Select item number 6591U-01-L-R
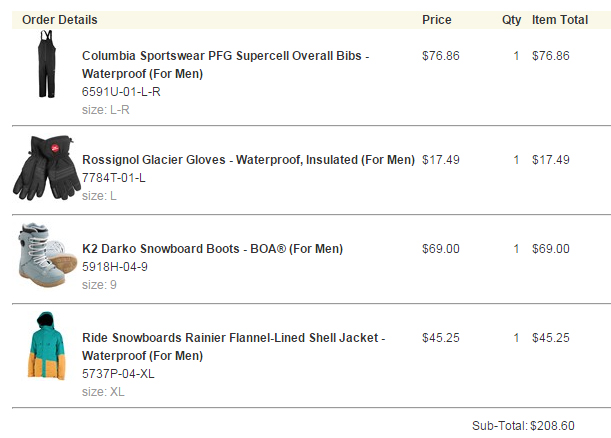611x438 pixels. pyautogui.click(x=121, y=92)
